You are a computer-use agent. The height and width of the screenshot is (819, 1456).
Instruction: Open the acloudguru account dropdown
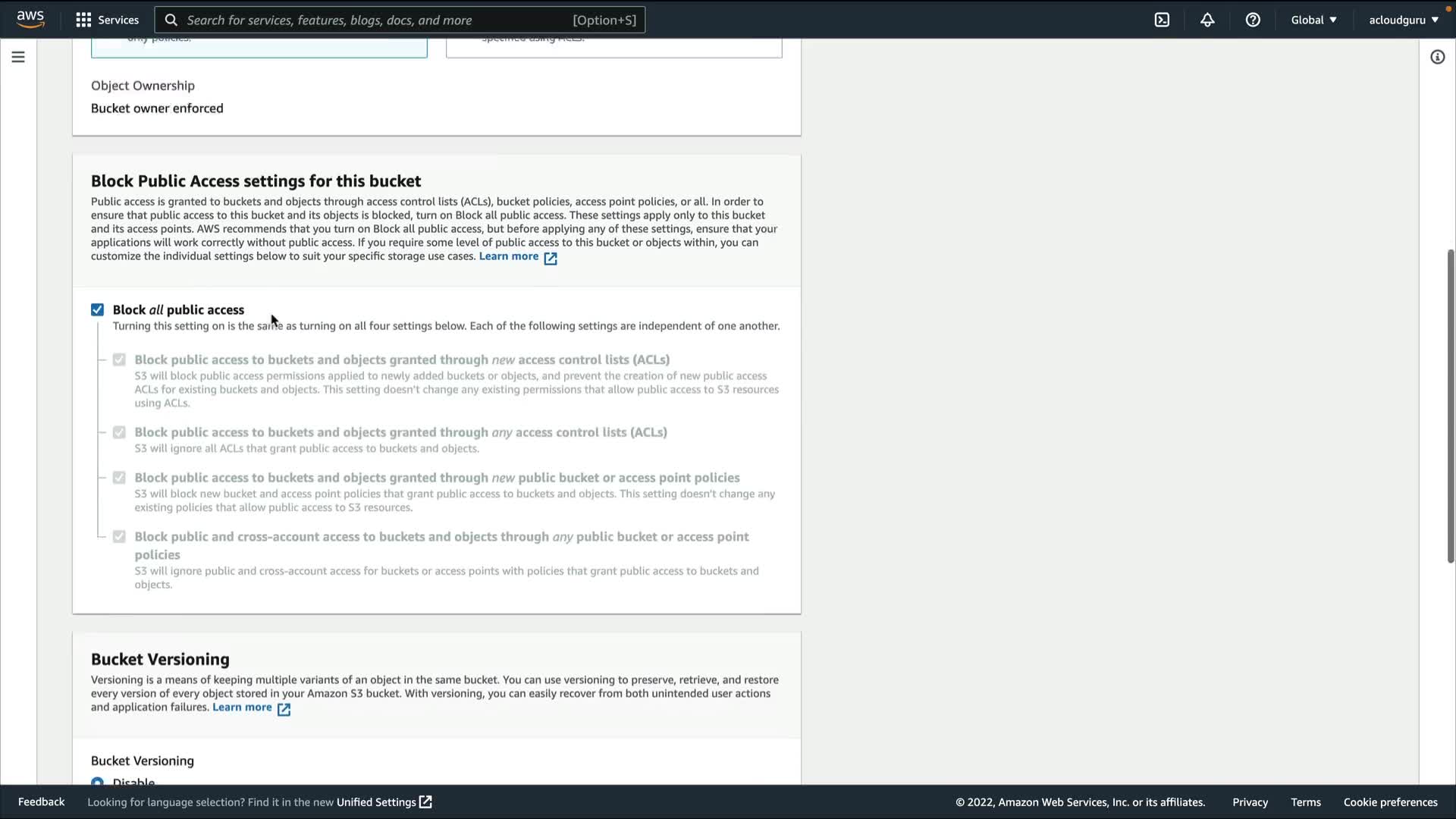pyautogui.click(x=1403, y=20)
